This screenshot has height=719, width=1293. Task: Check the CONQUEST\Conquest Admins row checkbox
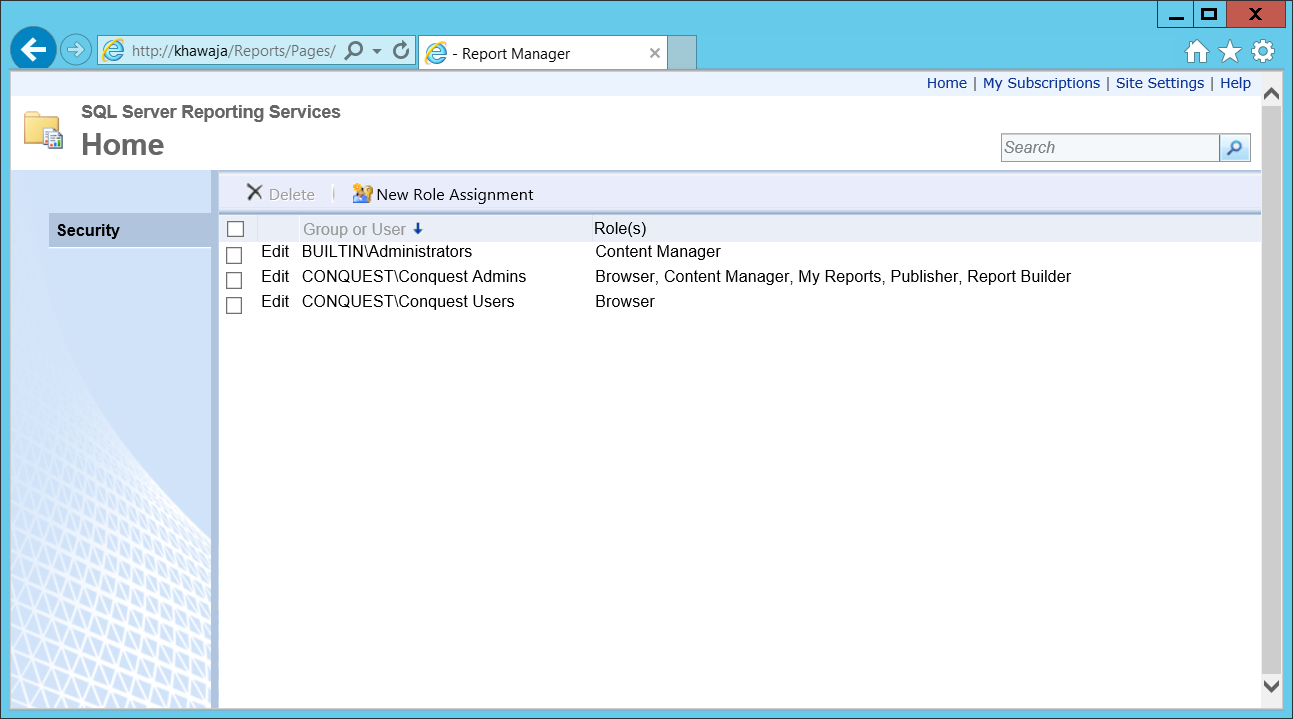[234, 280]
